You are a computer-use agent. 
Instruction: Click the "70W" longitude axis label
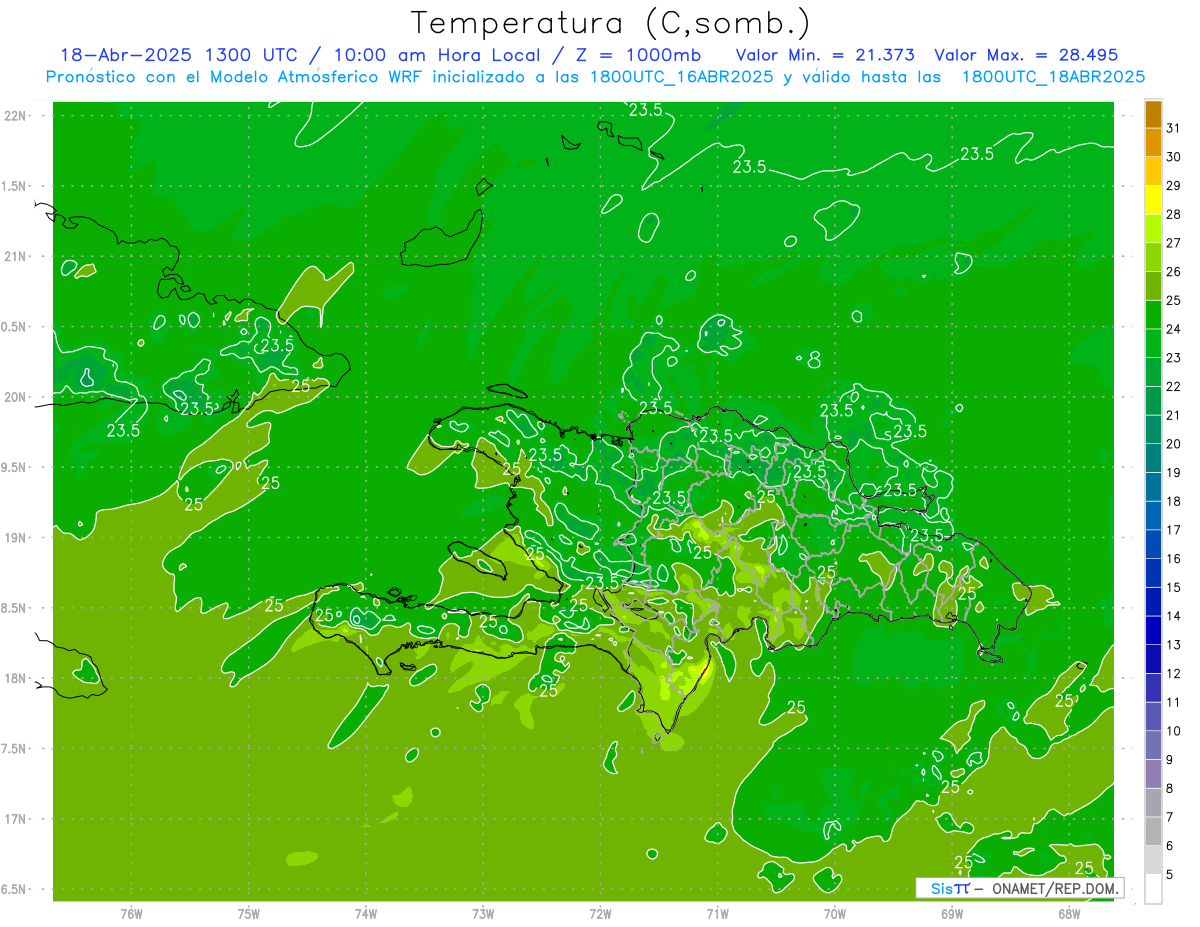(834, 913)
